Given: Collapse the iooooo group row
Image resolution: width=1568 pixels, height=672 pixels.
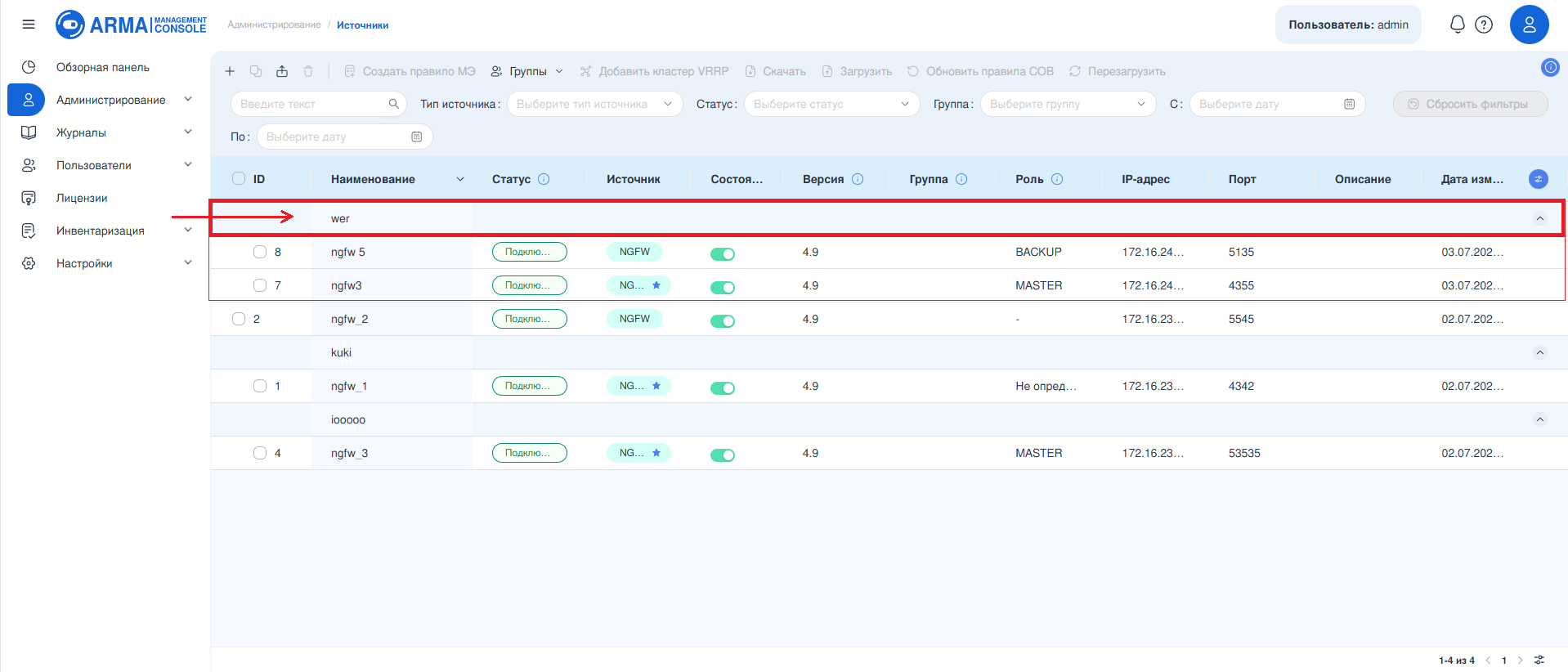Looking at the screenshot, I should [x=1540, y=419].
